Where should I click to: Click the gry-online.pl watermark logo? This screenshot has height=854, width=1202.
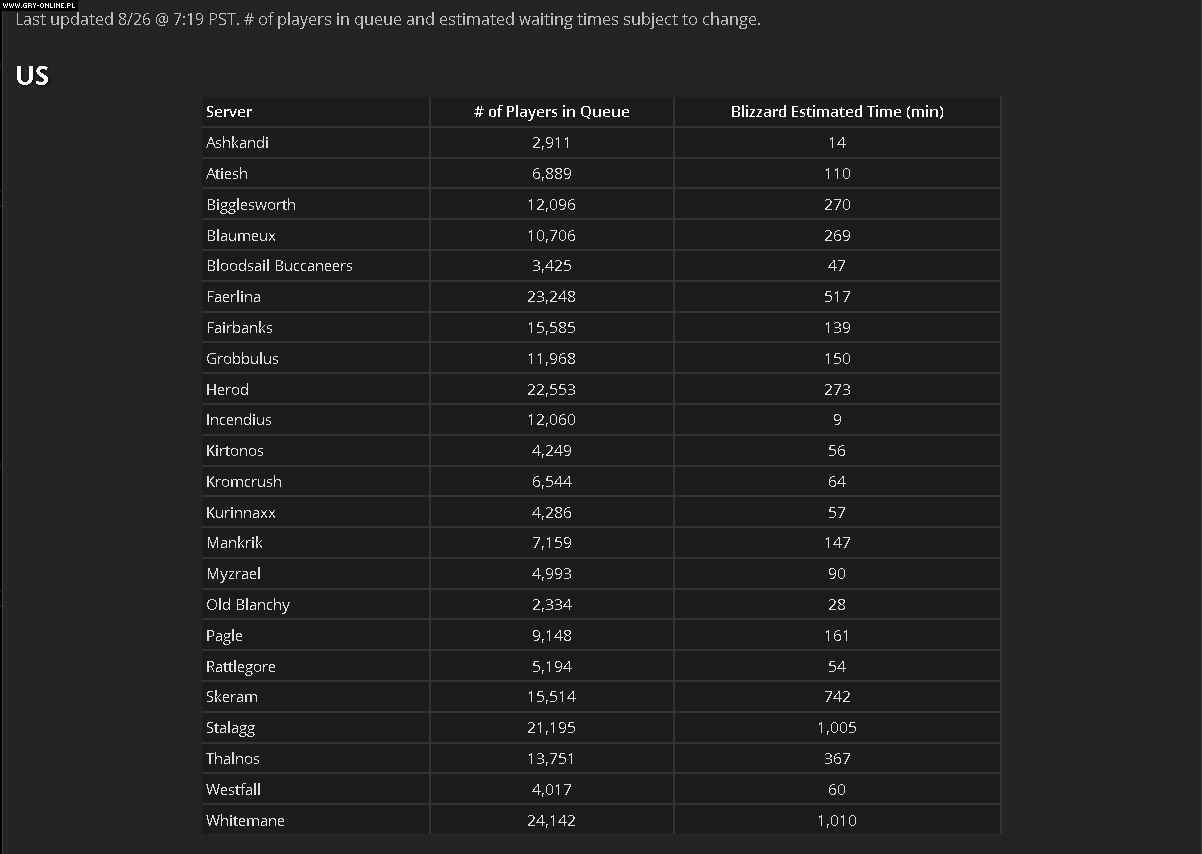pyautogui.click(x=38, y=5)
